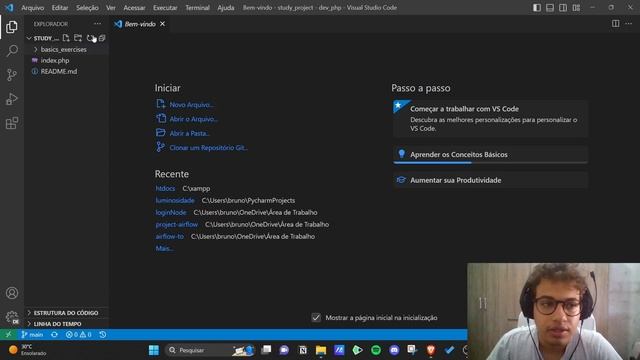
Task: Open Notion from the taskbar
Action: (302, 350)
